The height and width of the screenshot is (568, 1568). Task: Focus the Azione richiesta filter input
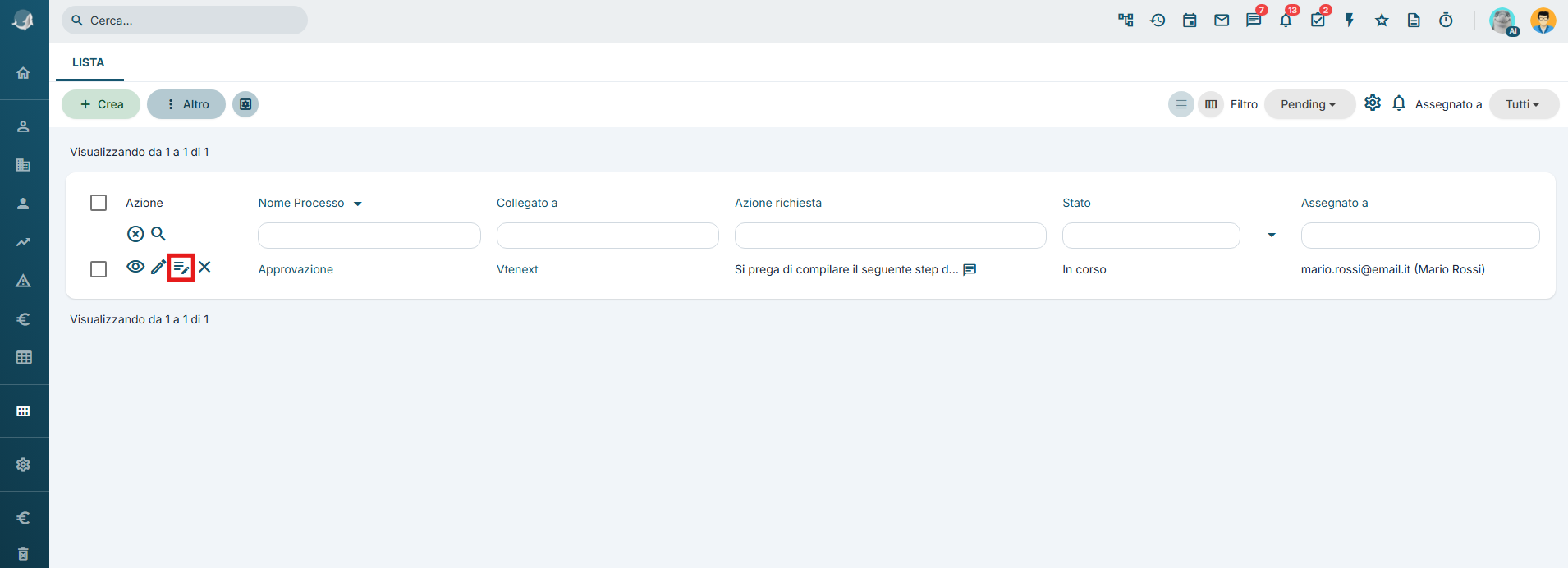pos(890,236)
